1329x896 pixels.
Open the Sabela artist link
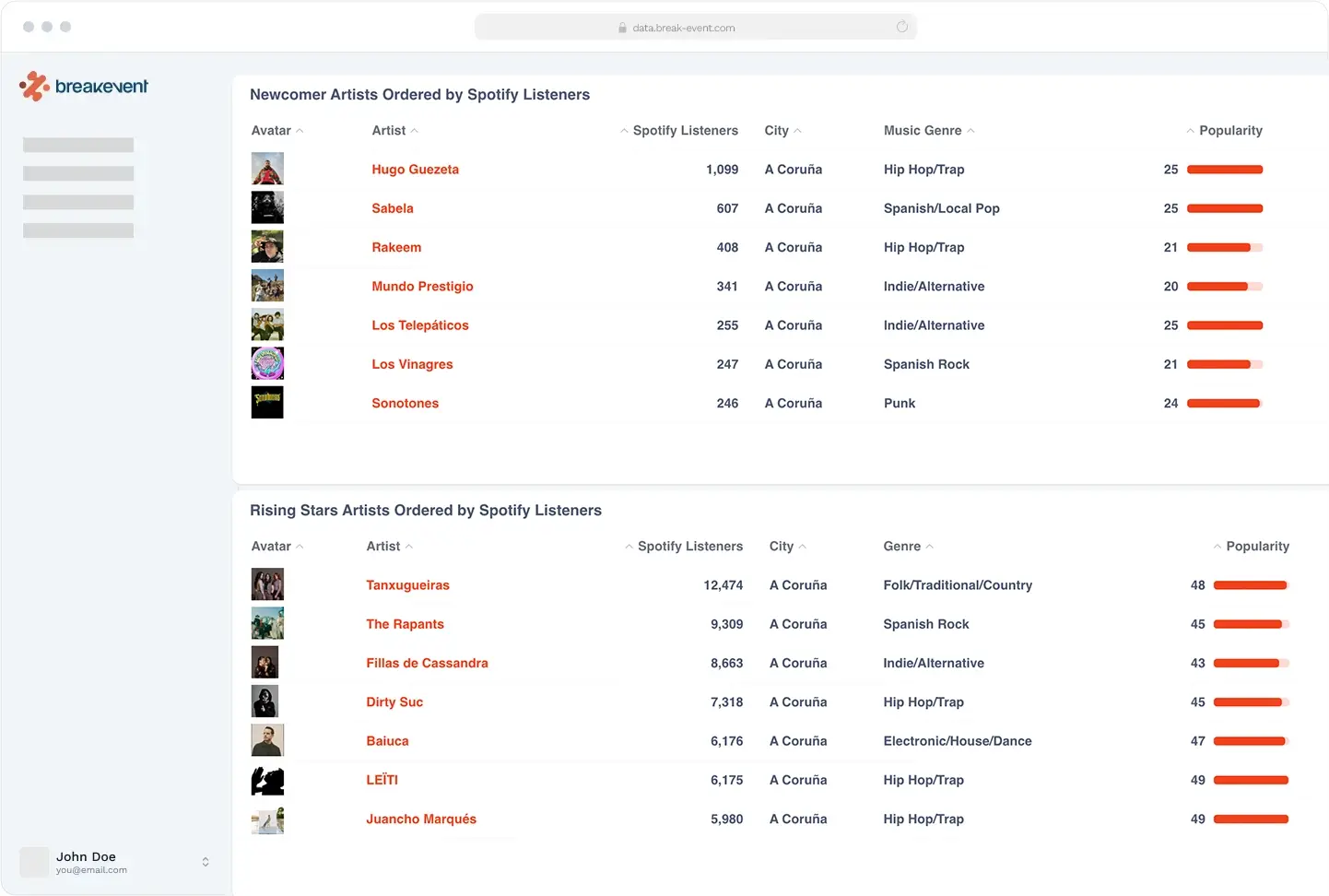click(393, 208)
